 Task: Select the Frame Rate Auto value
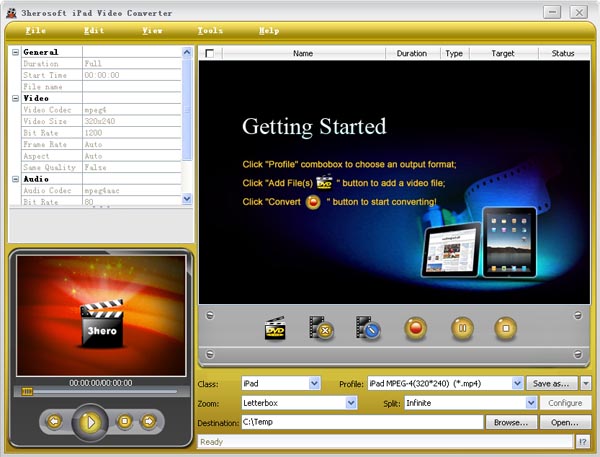(x=132, y=144)
